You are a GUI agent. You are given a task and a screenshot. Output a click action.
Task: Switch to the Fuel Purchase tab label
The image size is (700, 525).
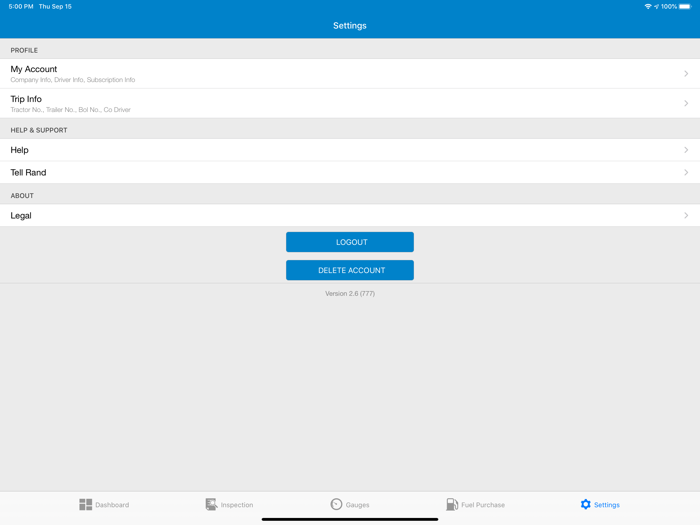tap(483, 505)
